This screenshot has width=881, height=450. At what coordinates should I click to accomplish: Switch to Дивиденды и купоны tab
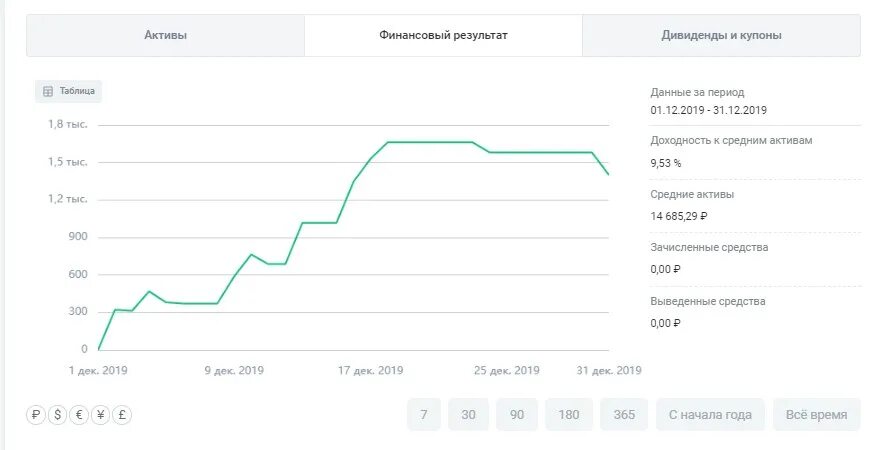(x=721, y=35)
